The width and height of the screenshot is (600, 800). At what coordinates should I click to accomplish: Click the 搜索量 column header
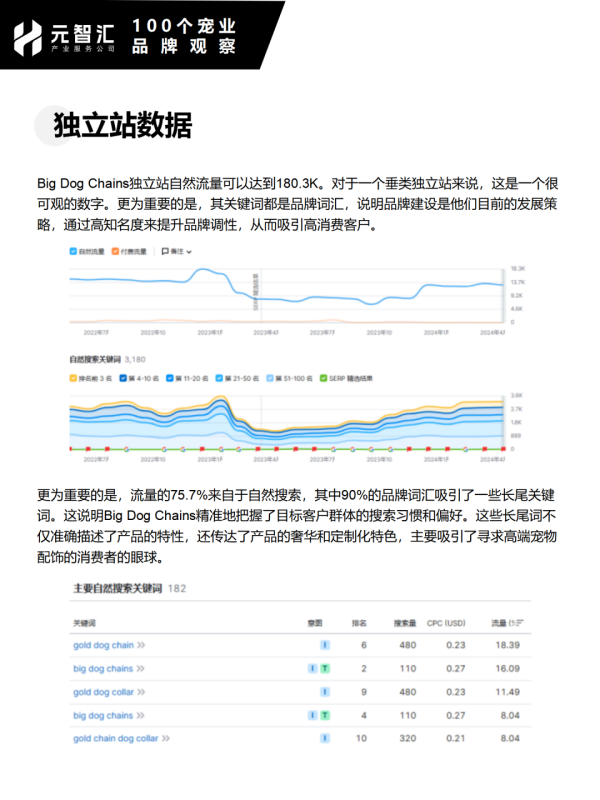[x=405, y=623]
